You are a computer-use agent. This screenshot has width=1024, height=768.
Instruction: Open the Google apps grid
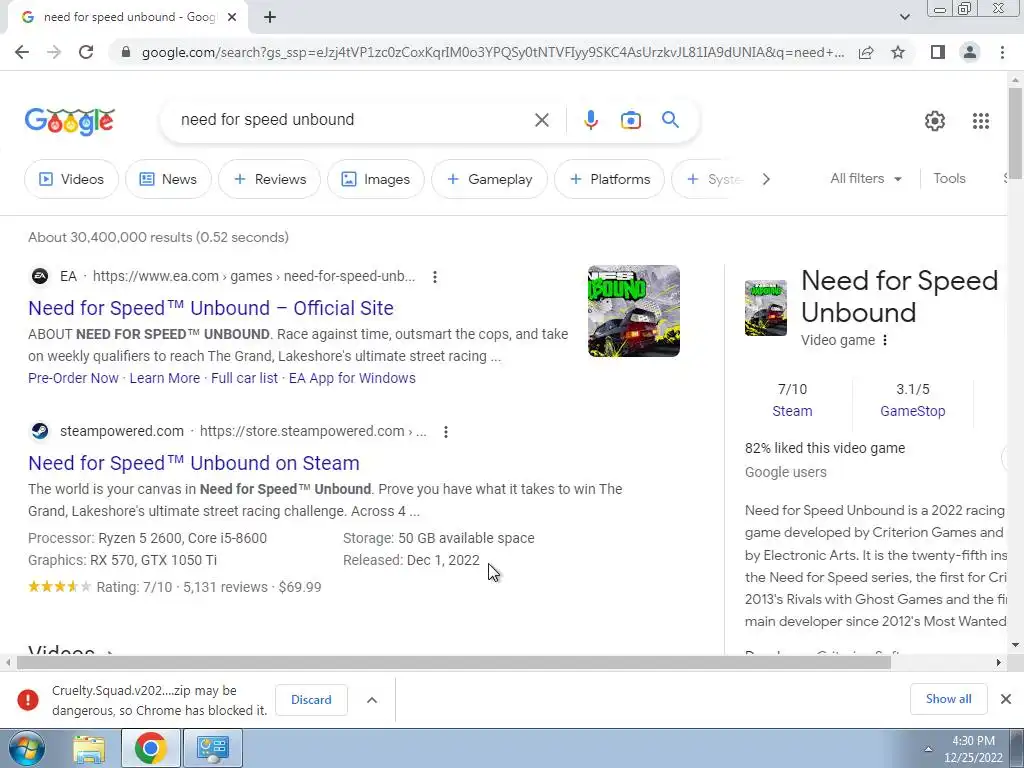click(980, 121)
